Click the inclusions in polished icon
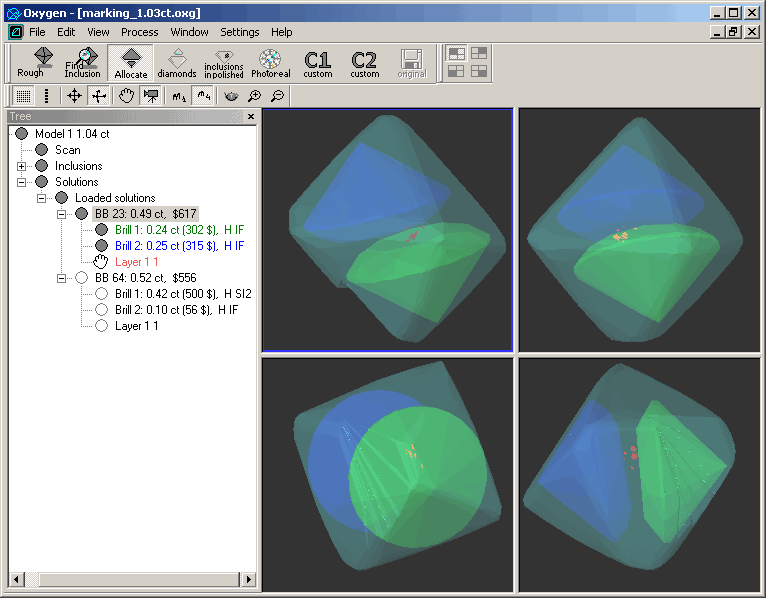Image resolution: width=766 pixels, height=598 pixels. pyautogui.click(x=223, y=62)
